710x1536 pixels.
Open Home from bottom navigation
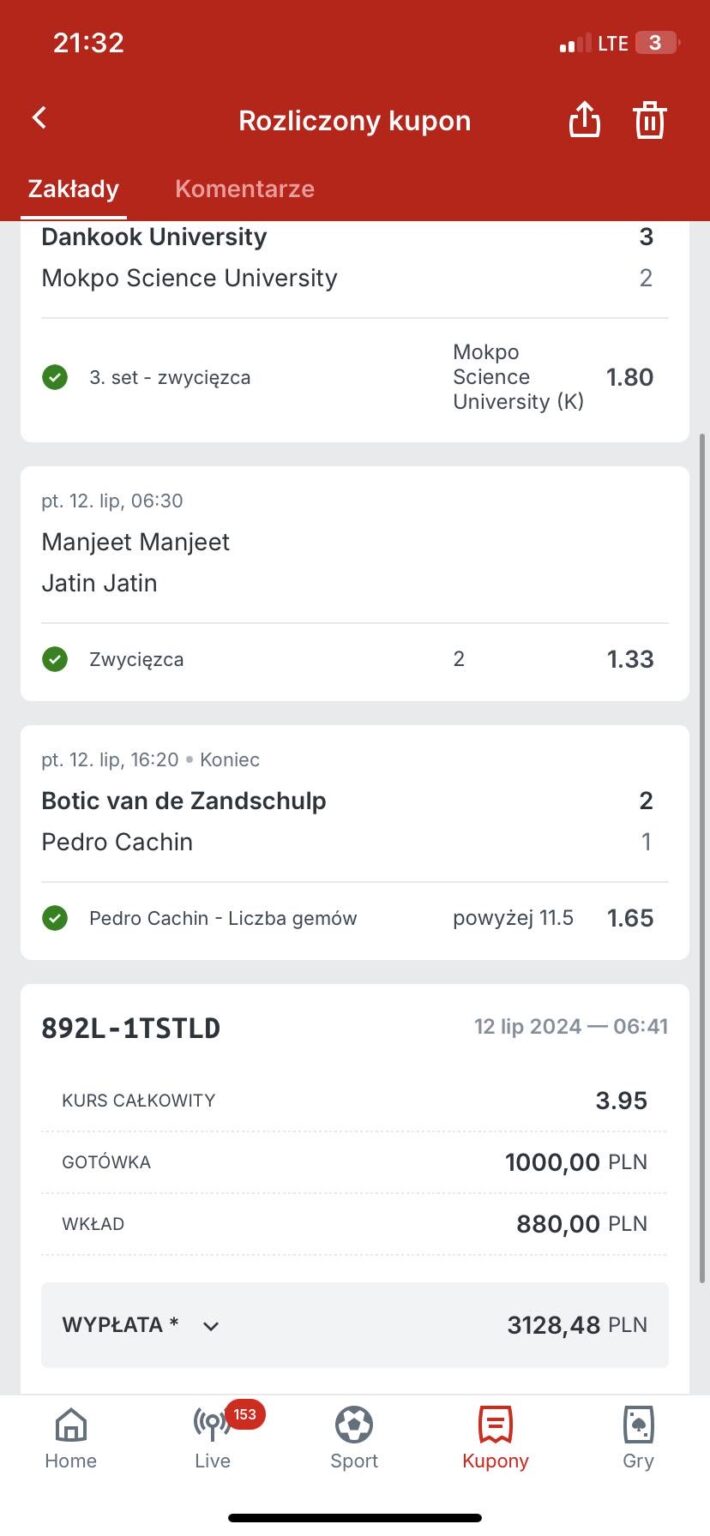[70, 1437]
